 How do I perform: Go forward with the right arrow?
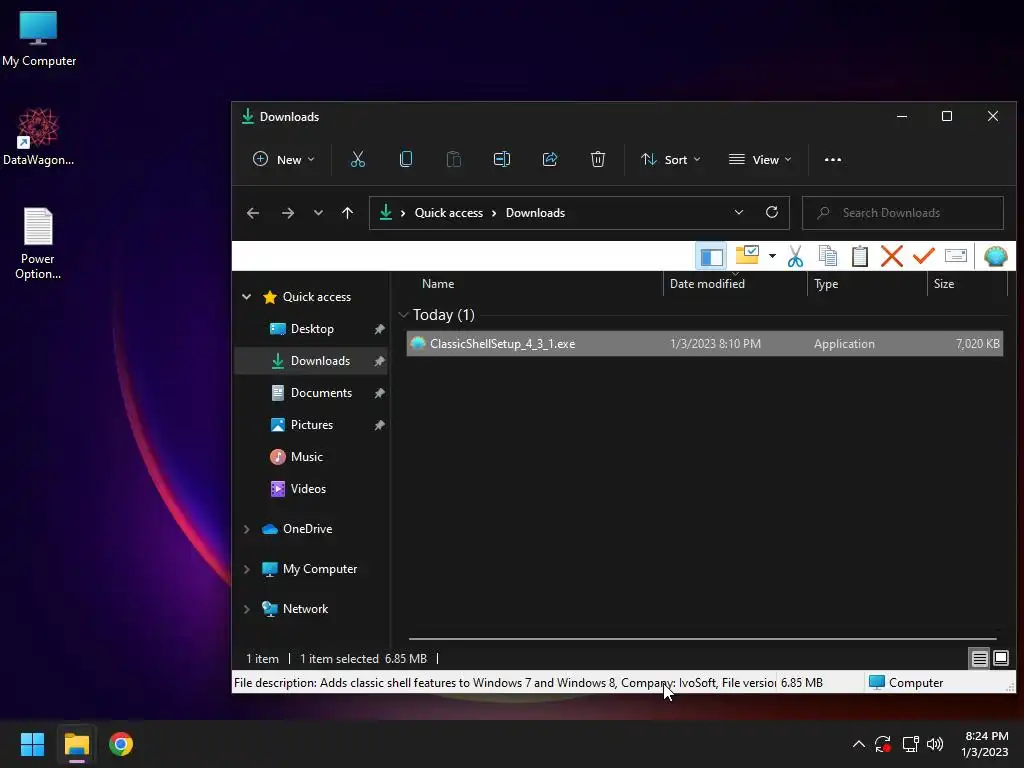point(287,213)
